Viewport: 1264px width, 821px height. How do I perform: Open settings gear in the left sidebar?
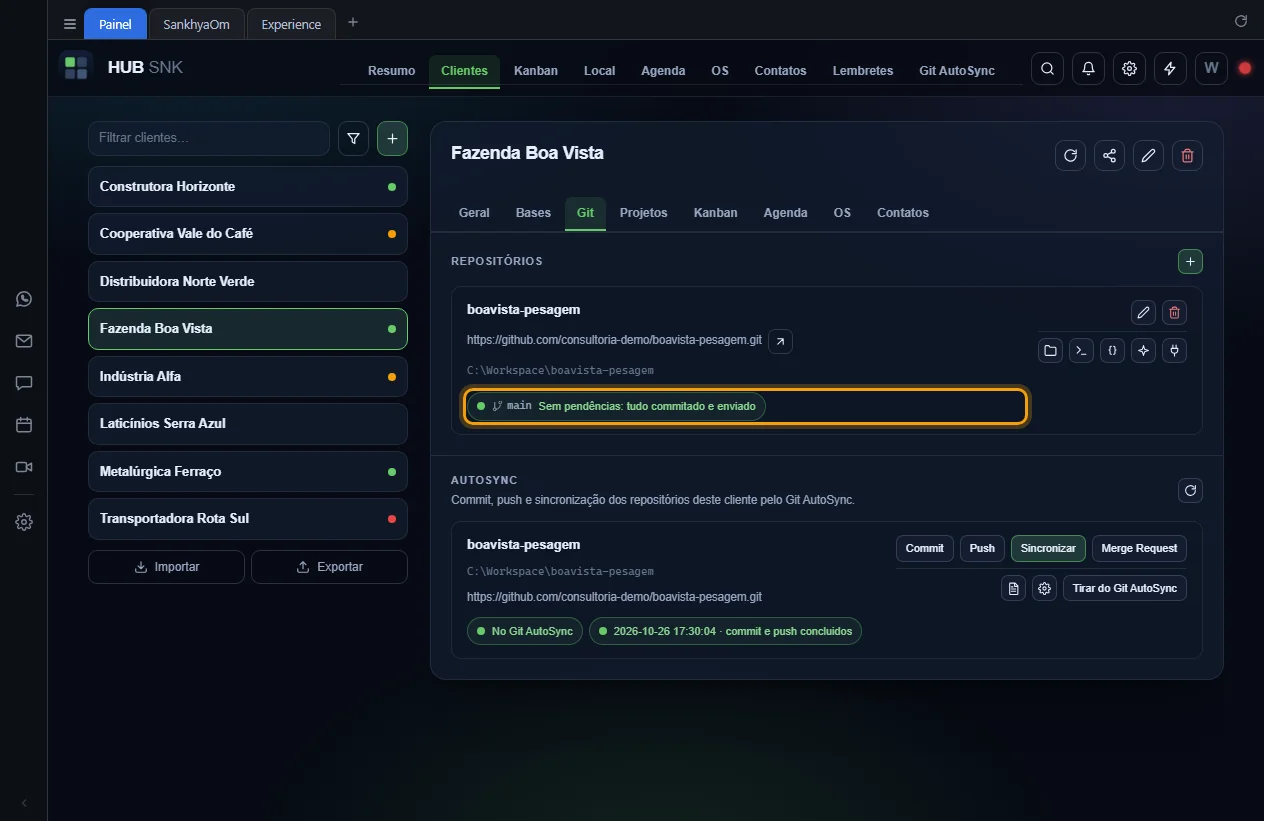[24, 522]
